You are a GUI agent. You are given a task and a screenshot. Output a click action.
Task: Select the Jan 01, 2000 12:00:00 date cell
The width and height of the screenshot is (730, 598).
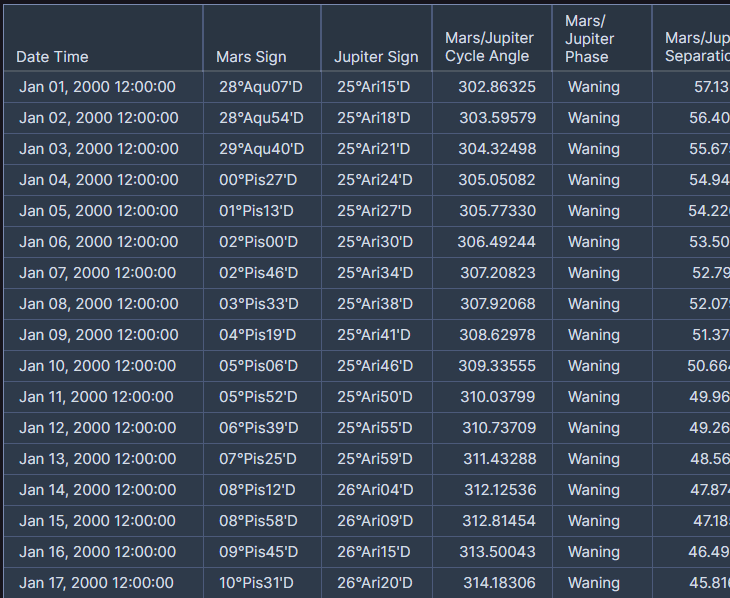pyautogui.click(x=97, y=87)
